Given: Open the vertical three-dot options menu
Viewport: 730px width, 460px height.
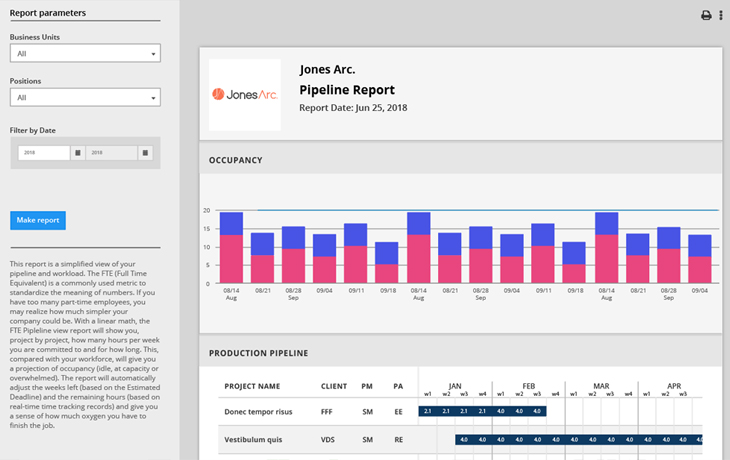Looking at the screenshot, I should [x=721, y=15].
